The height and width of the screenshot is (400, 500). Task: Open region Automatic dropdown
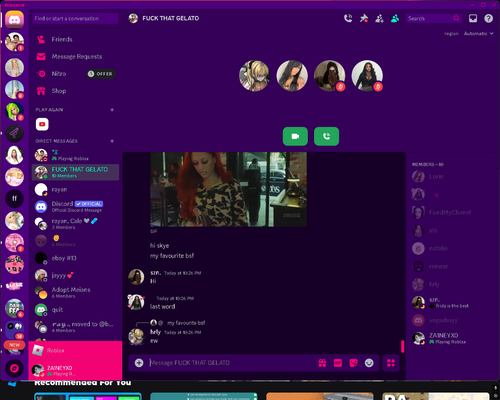479,33
